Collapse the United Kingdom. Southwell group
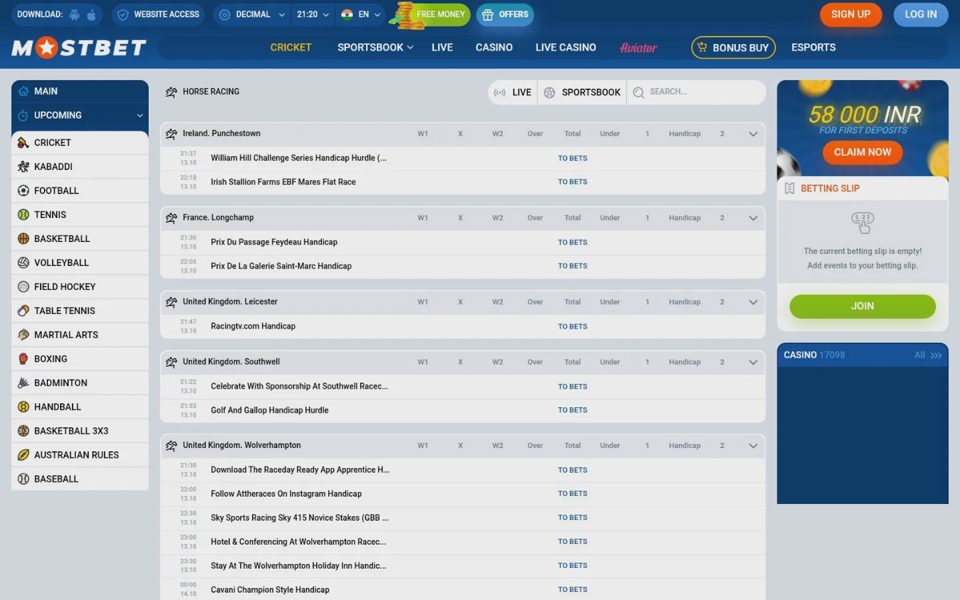Image resolution: width=960 pixels, height=600 pixels. [x=753, y=362]
